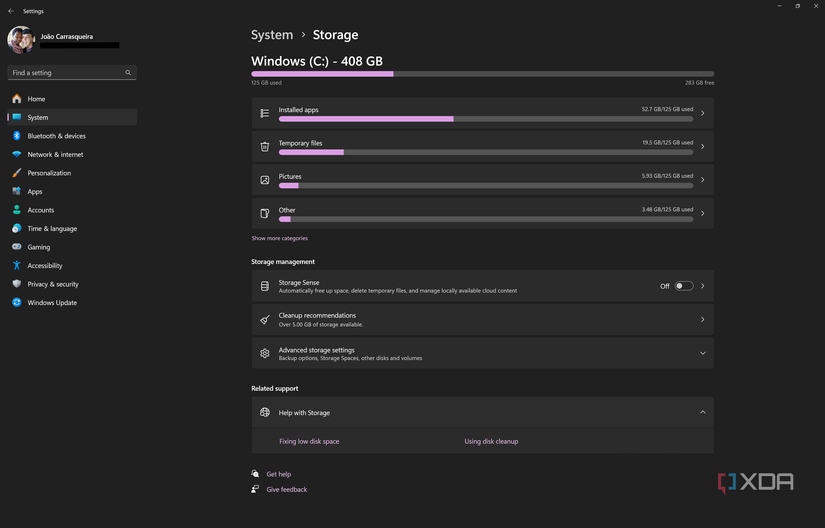Viewport: 825px width, 528px height.
Task: Open the user profile picture
Action: 21,40
